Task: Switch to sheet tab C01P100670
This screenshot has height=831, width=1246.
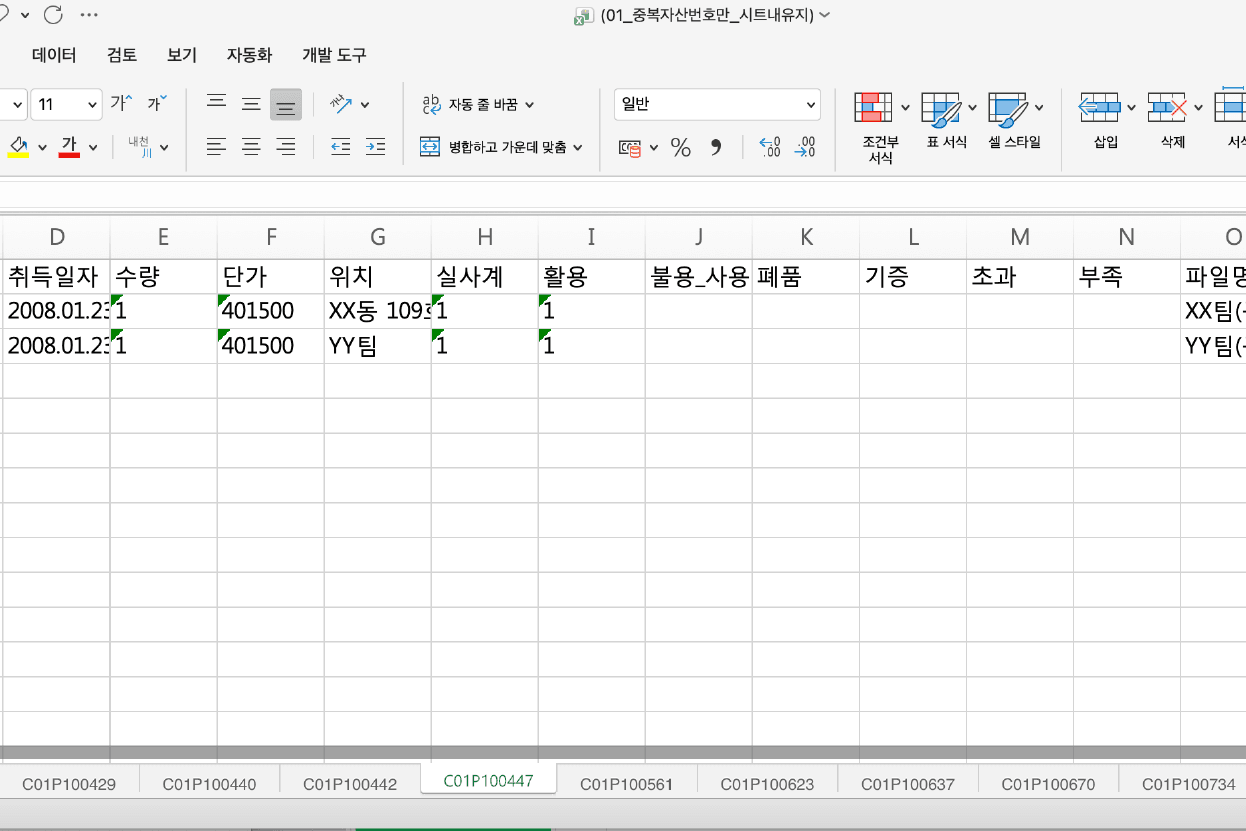Action: [x=1048, y=784]
